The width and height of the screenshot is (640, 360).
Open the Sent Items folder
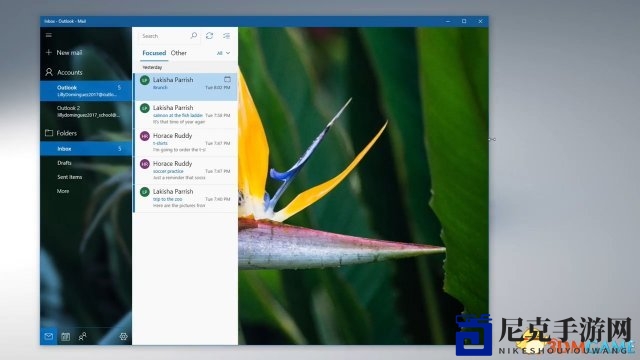click(69, 177)
